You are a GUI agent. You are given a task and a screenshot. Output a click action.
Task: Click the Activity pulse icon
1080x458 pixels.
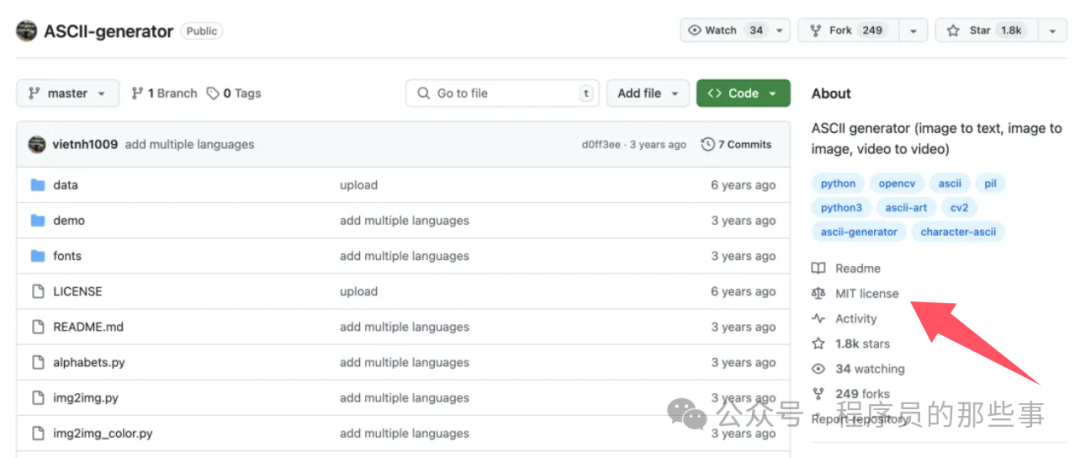pyautogui.click(x=819, y=319)
